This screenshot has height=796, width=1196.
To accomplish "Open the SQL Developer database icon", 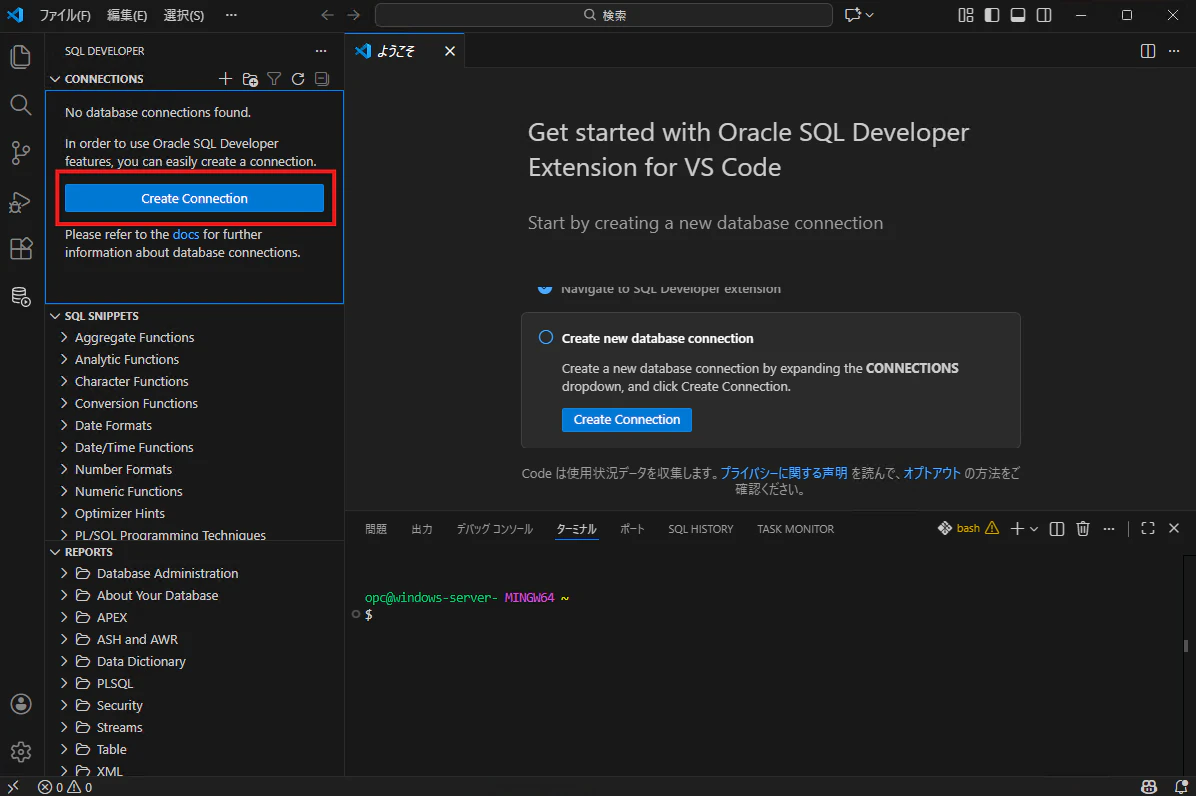I will pyautogui.click(x=21, y=297).
